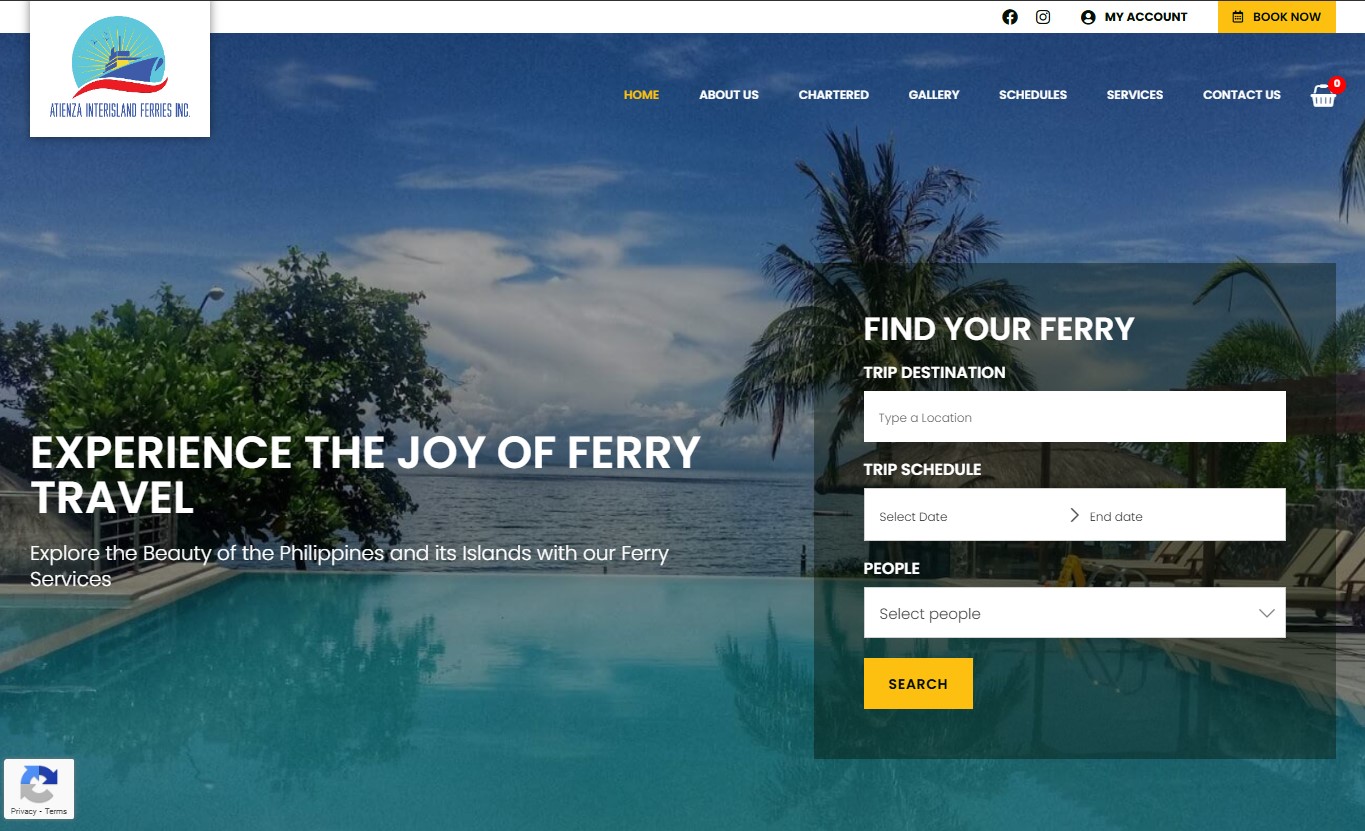Navigate to the Chartered page
Viewport: 1365px width, 831px height.
coord(834,95)
